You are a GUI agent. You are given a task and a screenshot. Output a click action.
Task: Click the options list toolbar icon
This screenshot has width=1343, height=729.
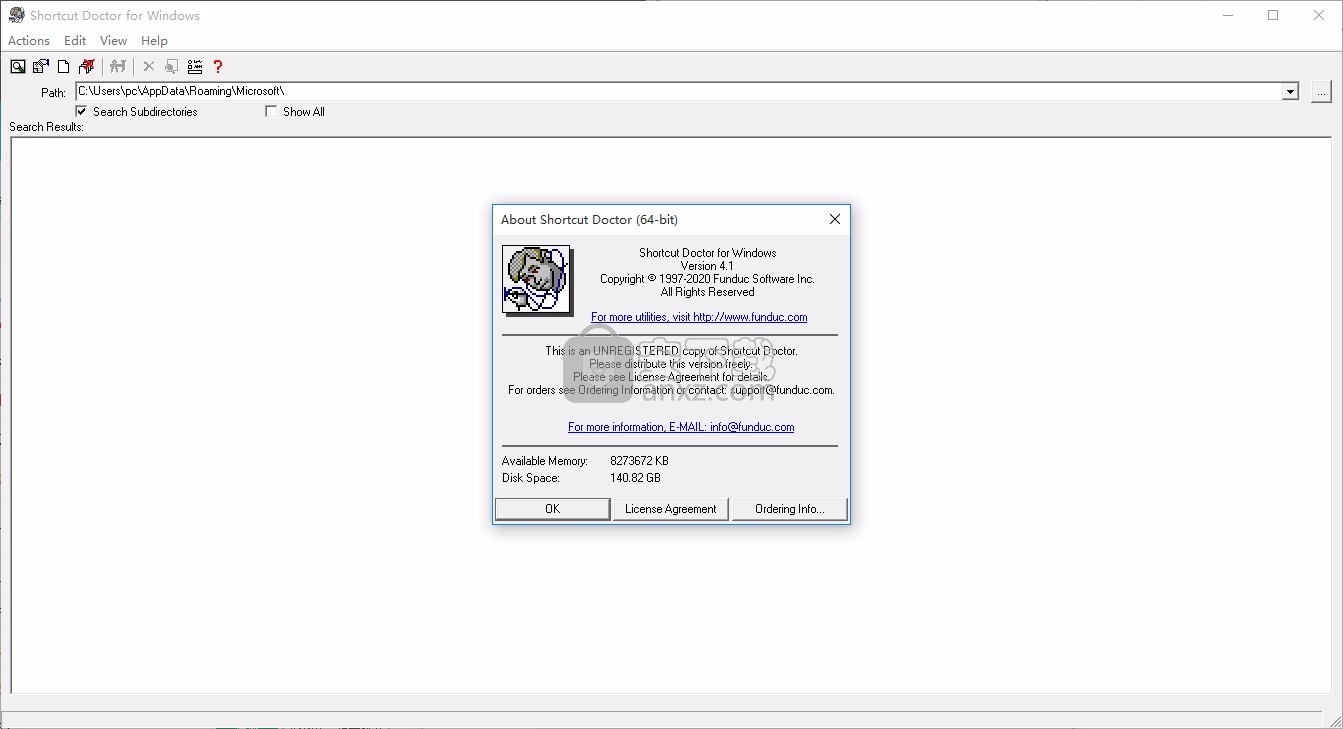[x=195, y=67]
